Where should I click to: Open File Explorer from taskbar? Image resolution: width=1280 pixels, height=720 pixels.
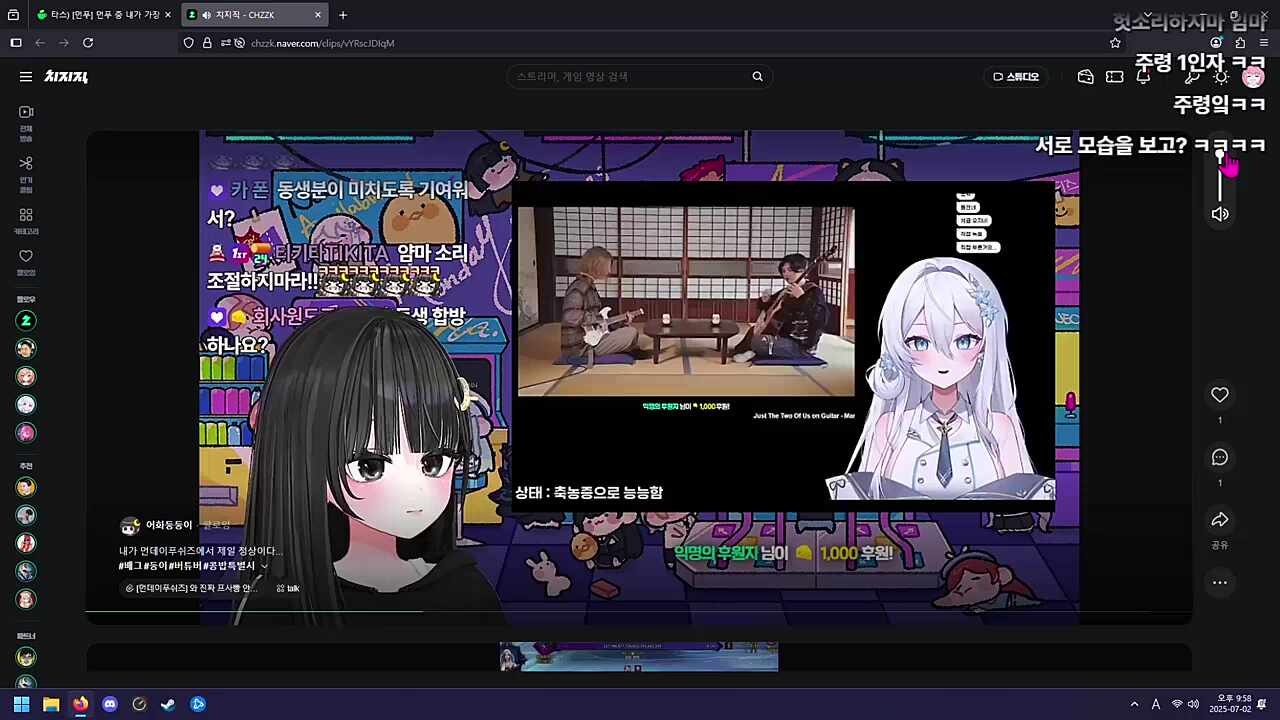[x=51, y=704]
